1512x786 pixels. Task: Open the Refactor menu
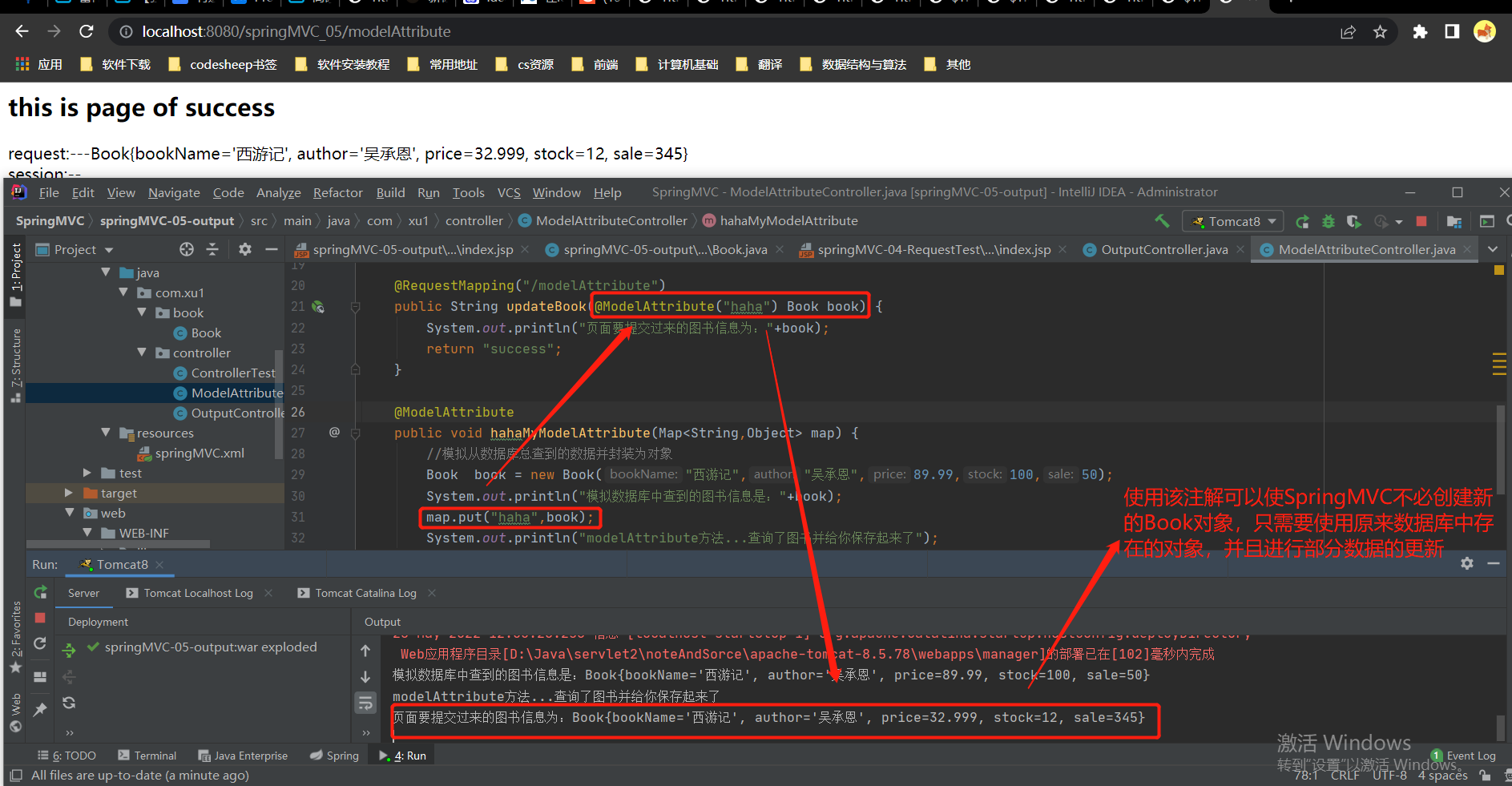[x=337, y=192]
